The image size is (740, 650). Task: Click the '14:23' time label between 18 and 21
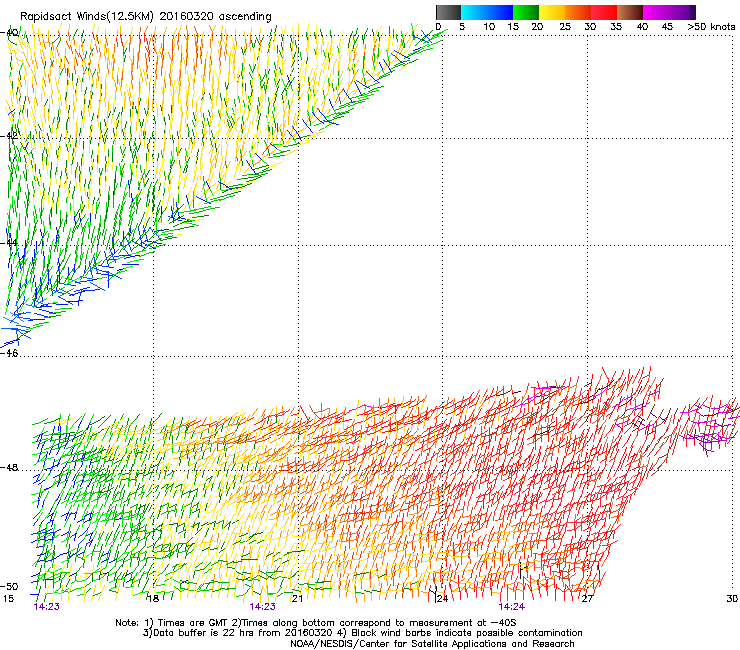point(262,607)
